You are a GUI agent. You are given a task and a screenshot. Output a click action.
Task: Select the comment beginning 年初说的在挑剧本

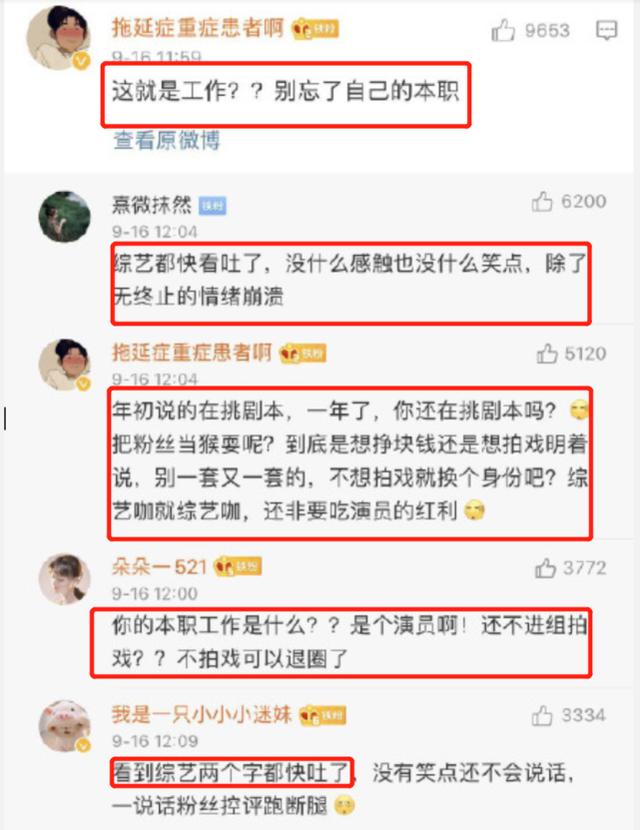[x=350, y=461]
